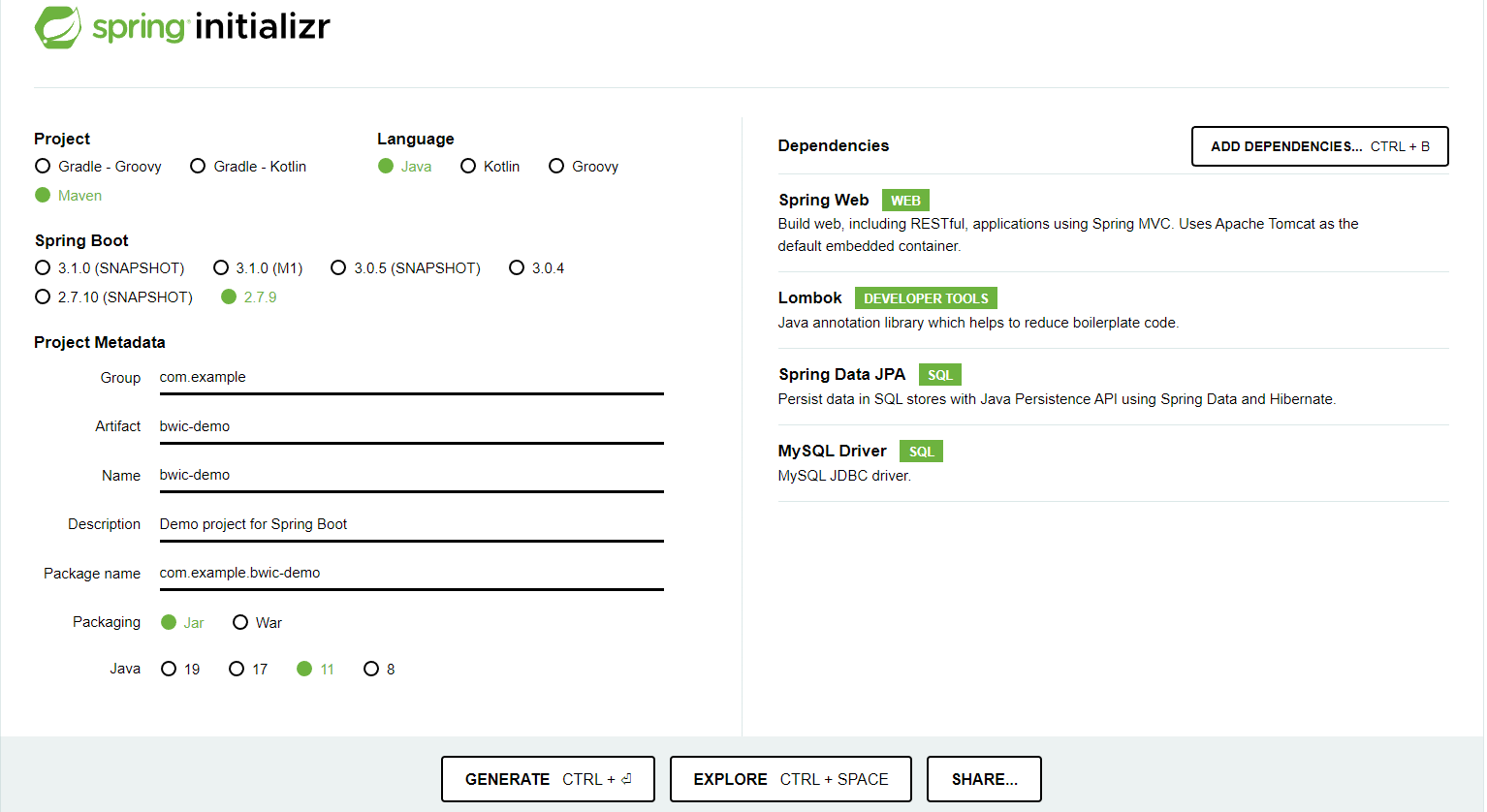This screenshot has height=812, width=1487.
Task: Click the Spring Initializr logo
Action: (x=182, y=27)
